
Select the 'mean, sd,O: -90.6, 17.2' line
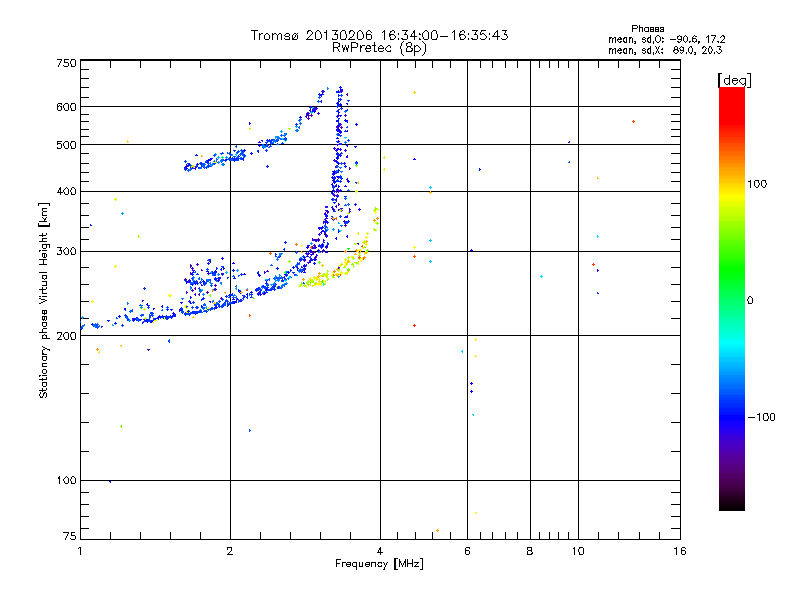666,39
